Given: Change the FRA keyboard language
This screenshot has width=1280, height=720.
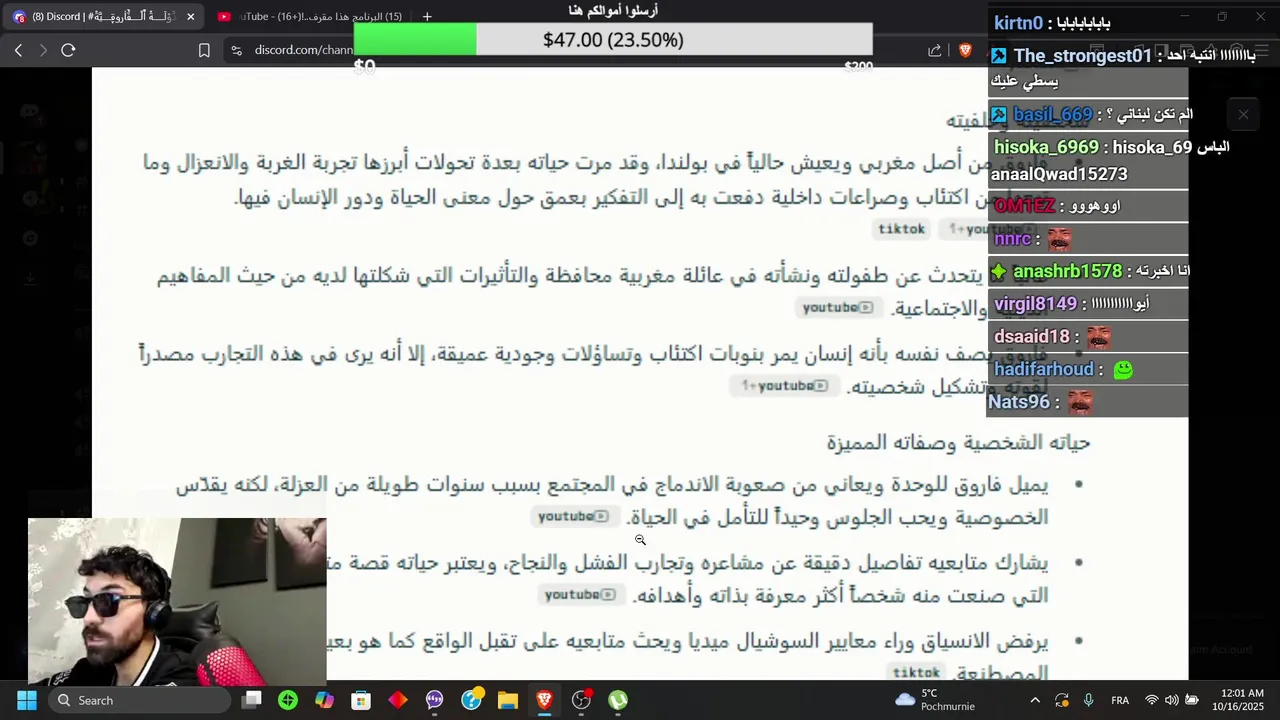Looking at the screenshot, I should click(1120, 700).
